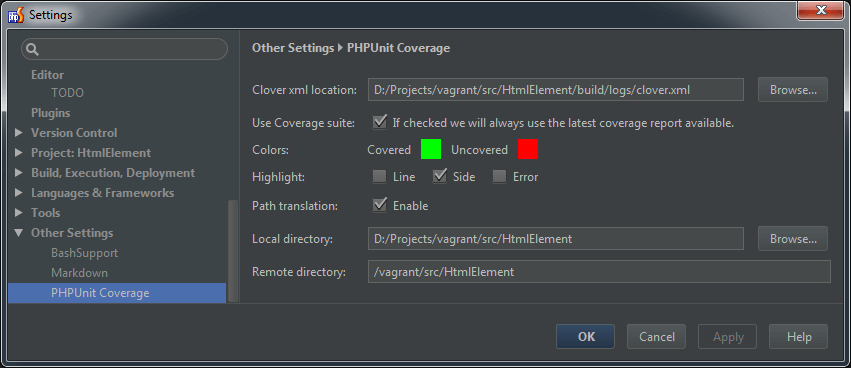Screen dimensions: 851x368
Task: Click the Clover xml location field
Action: pyautogui.click(x=556, y=90)
